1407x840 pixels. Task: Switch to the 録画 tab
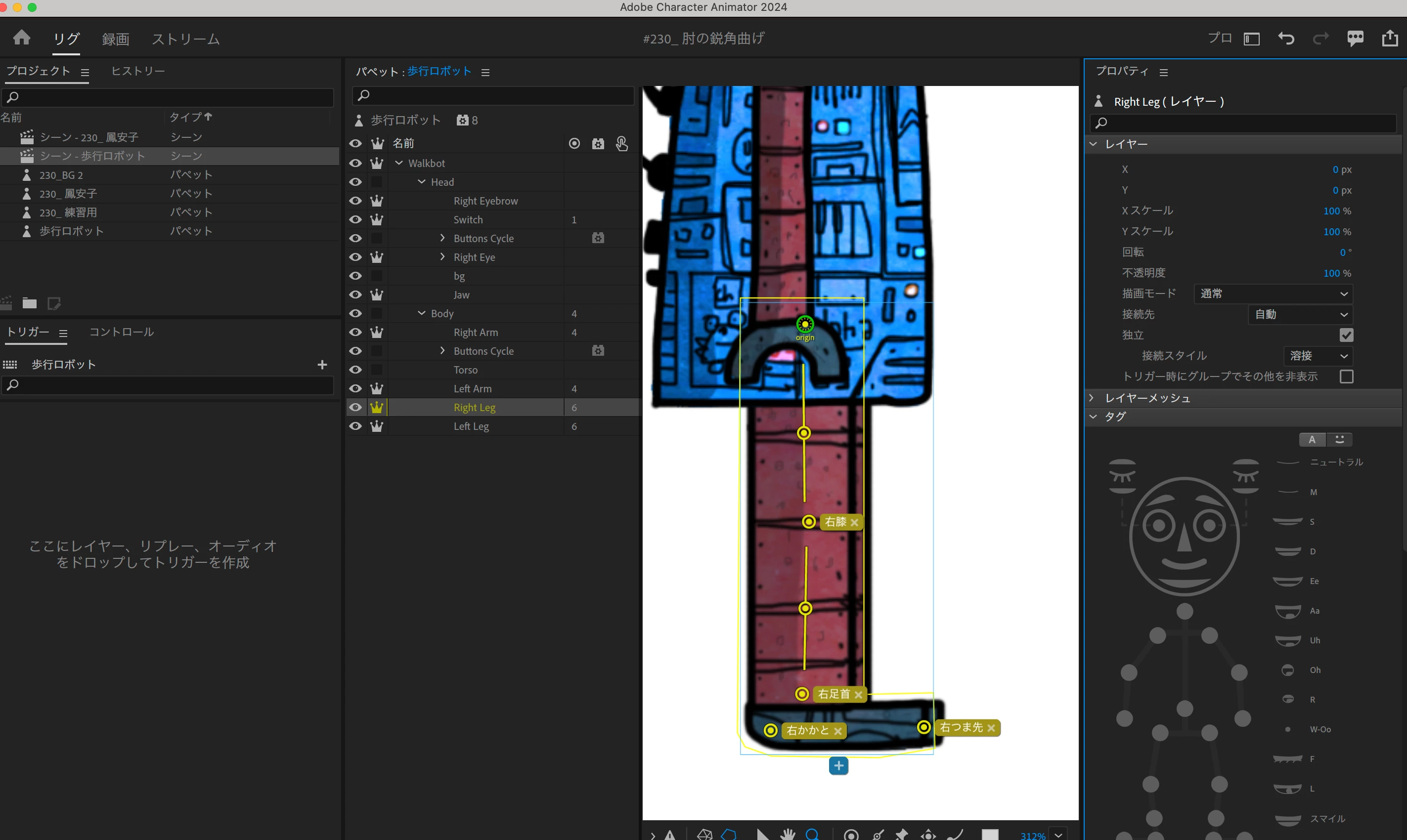(x=116, y=39)
